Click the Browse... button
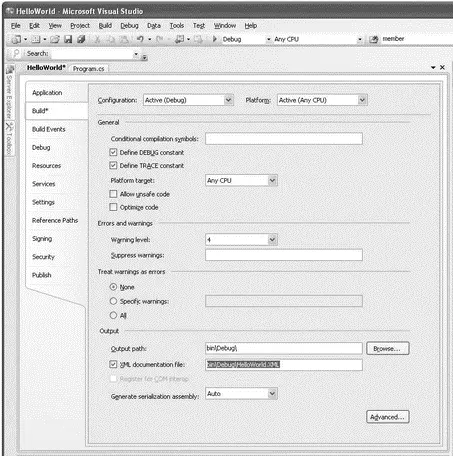The height and width of the screenshot is (456, 453). tap(388, 348)
